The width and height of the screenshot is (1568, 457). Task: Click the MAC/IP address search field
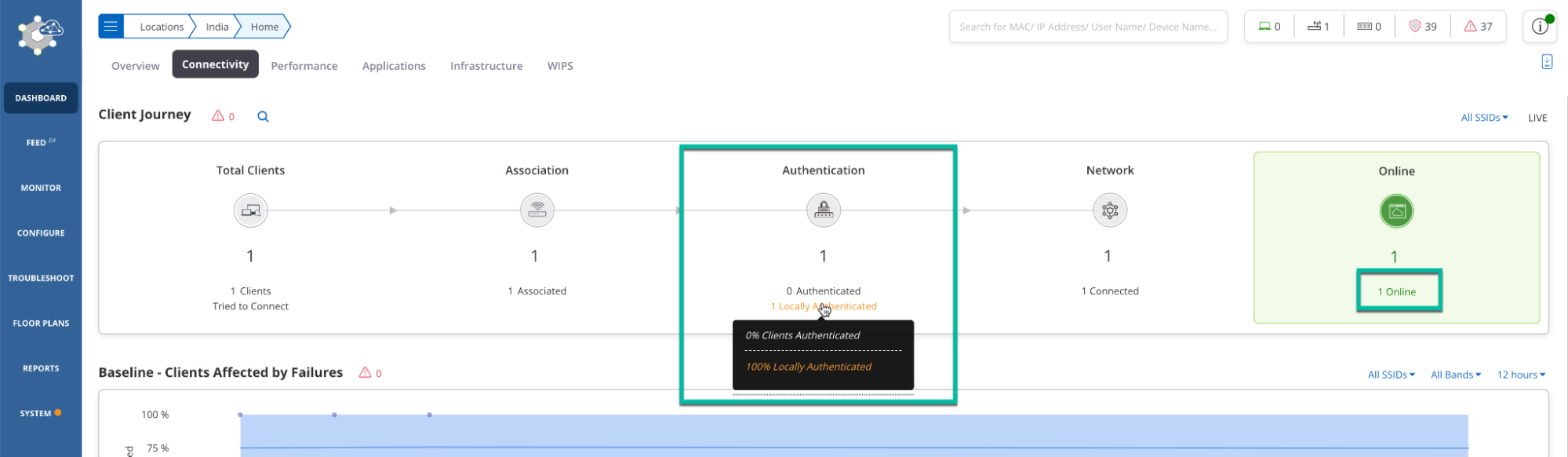pos(1087,27)
